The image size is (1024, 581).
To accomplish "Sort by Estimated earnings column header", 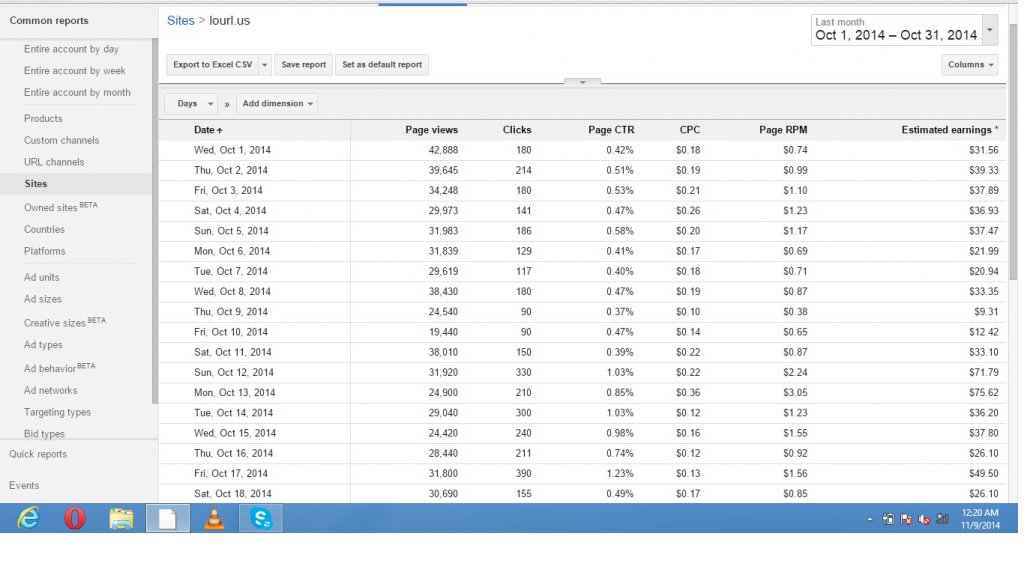I will 950,130.
